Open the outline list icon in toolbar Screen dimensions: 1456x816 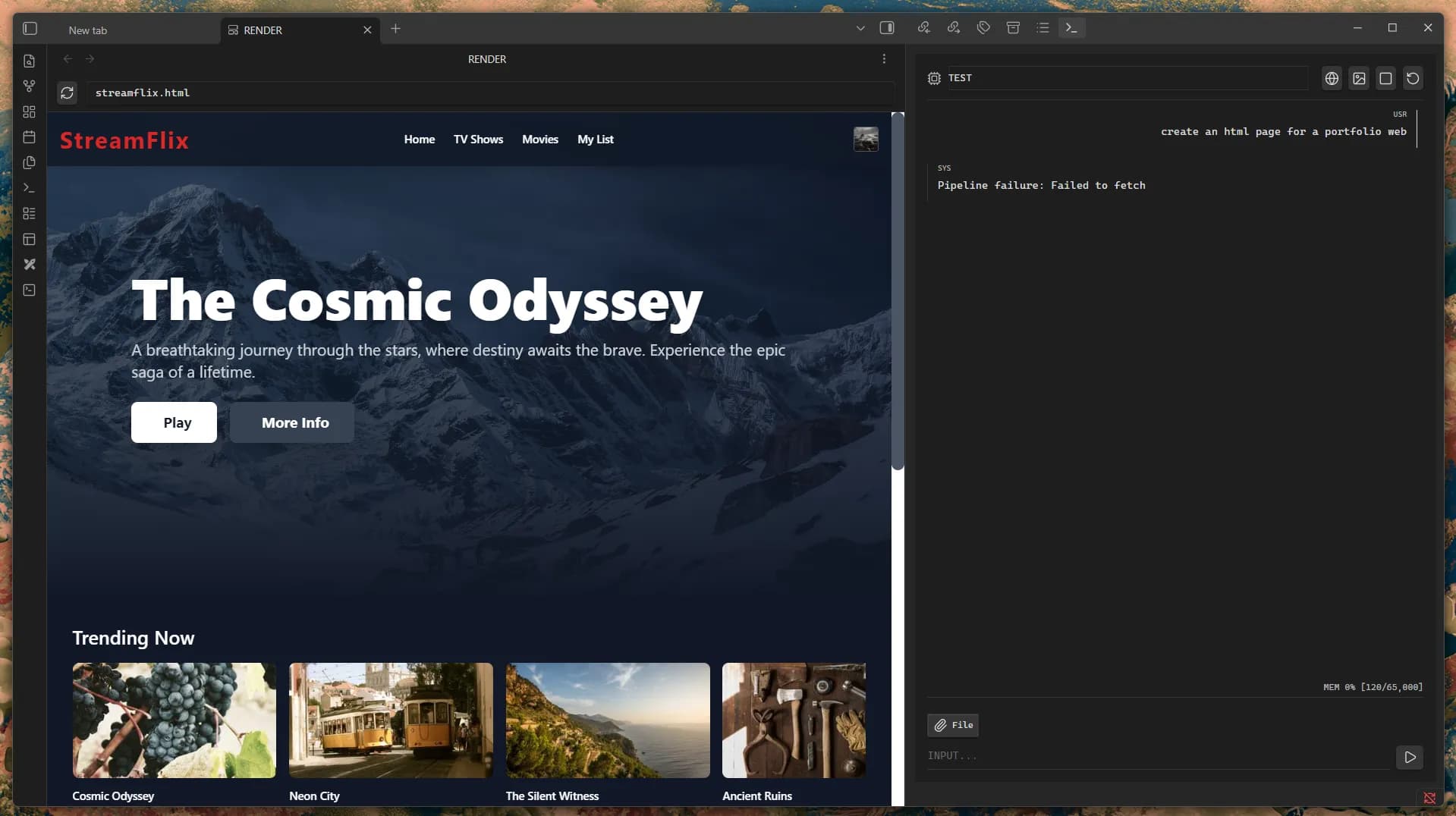click(1042, 28)
